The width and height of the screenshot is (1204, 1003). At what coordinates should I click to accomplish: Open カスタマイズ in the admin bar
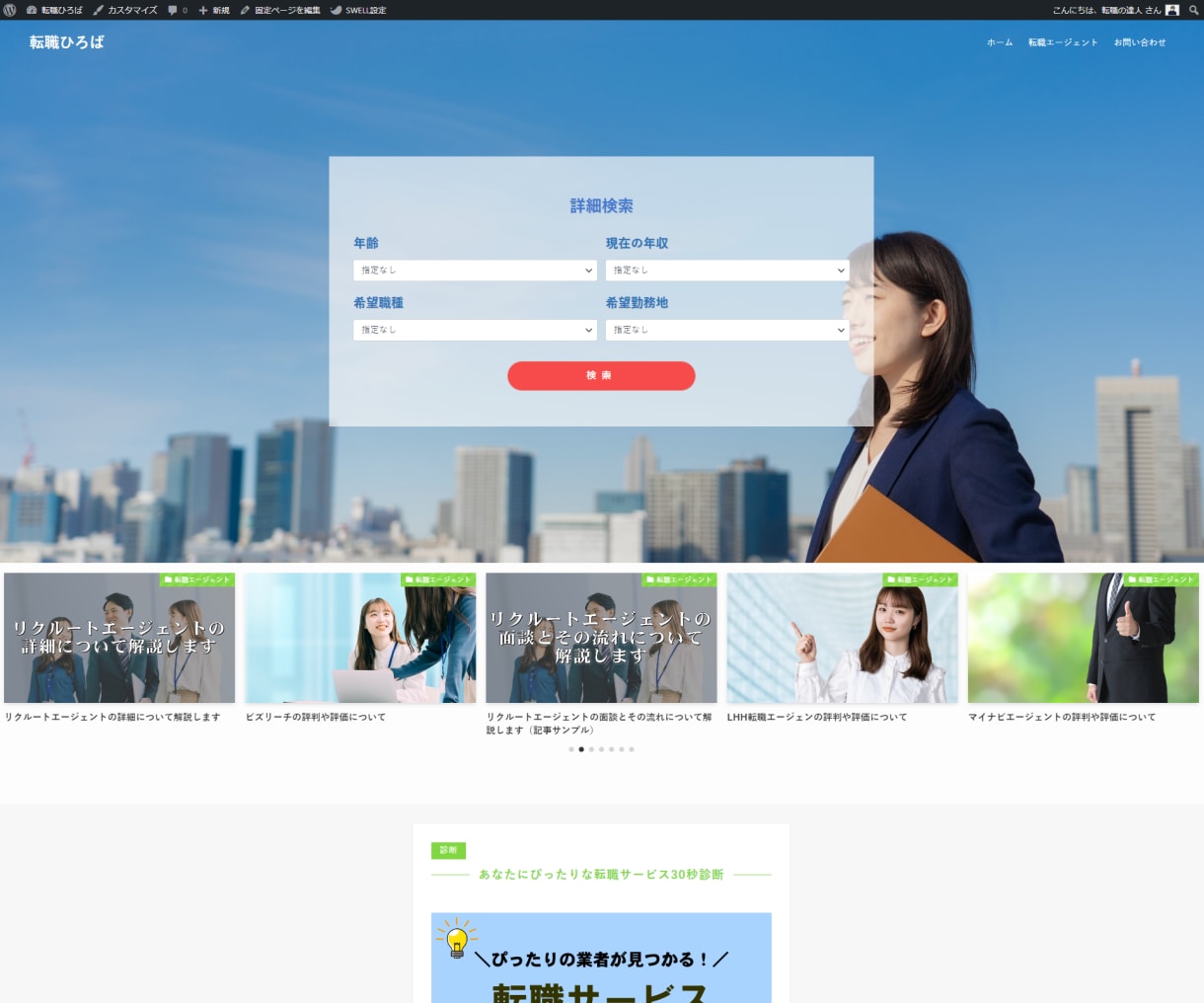pos(125,10)
